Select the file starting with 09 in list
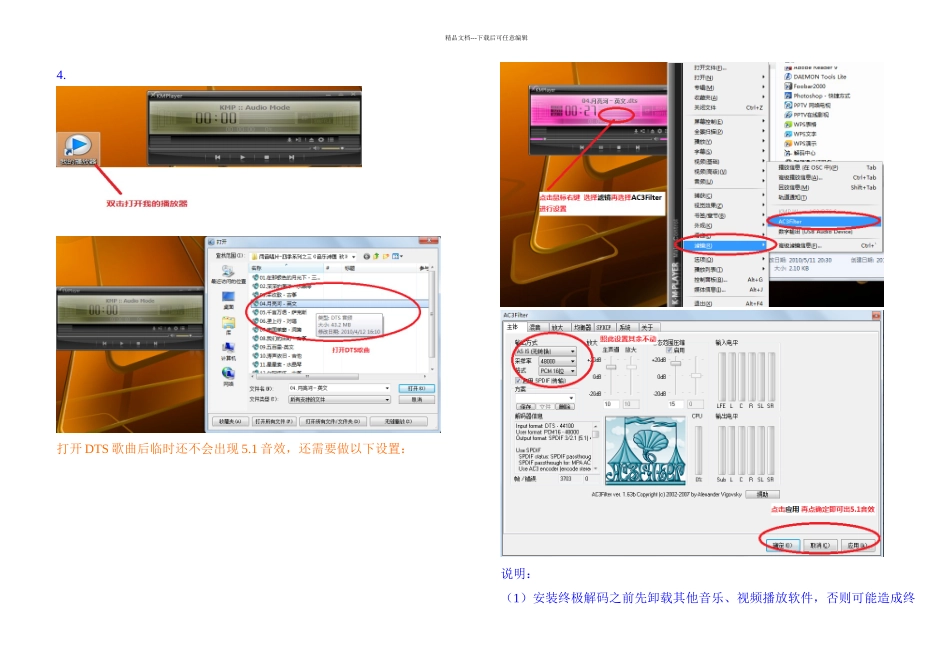 coord(274,347)
